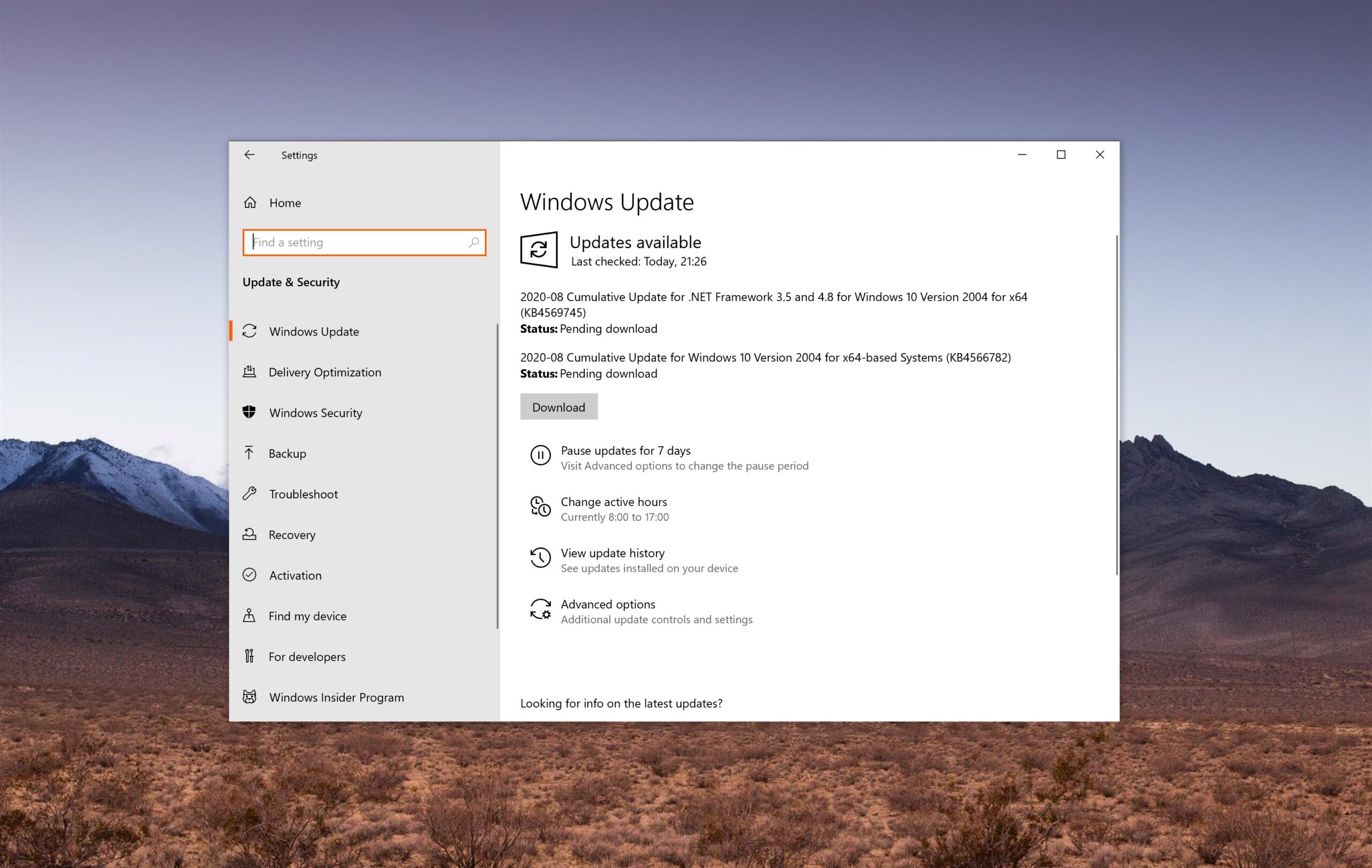Click the active hours clock icon
This screenshot has width=1372, height=868.
[x=540, y=506]
